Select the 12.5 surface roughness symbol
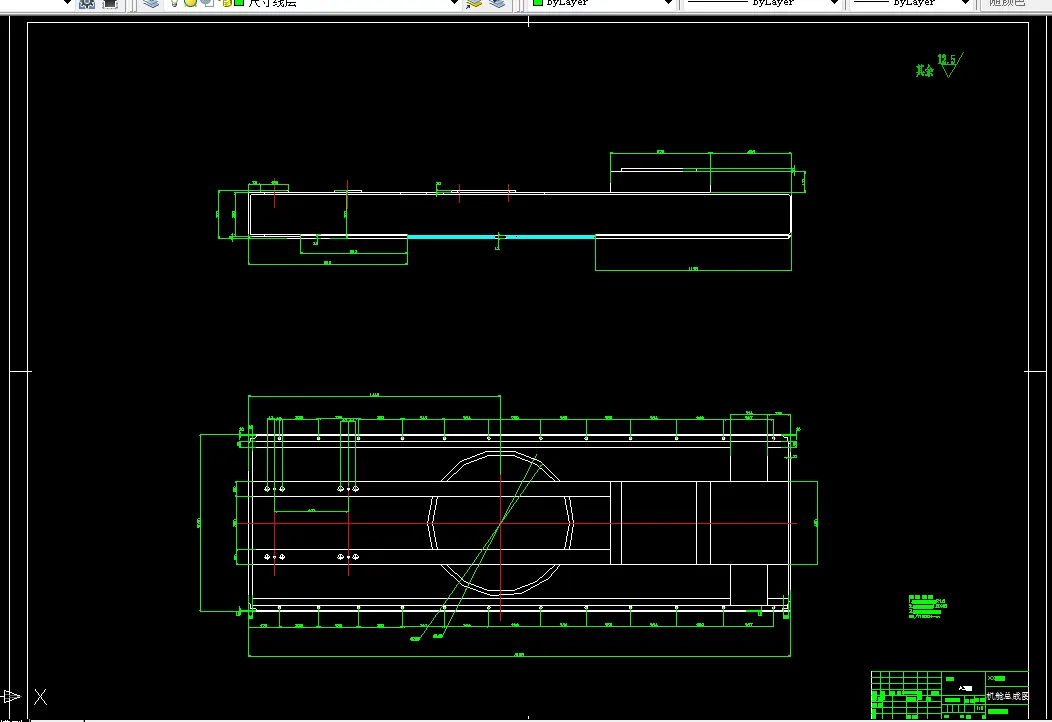The image size is (1052, 722). point(949,64)
